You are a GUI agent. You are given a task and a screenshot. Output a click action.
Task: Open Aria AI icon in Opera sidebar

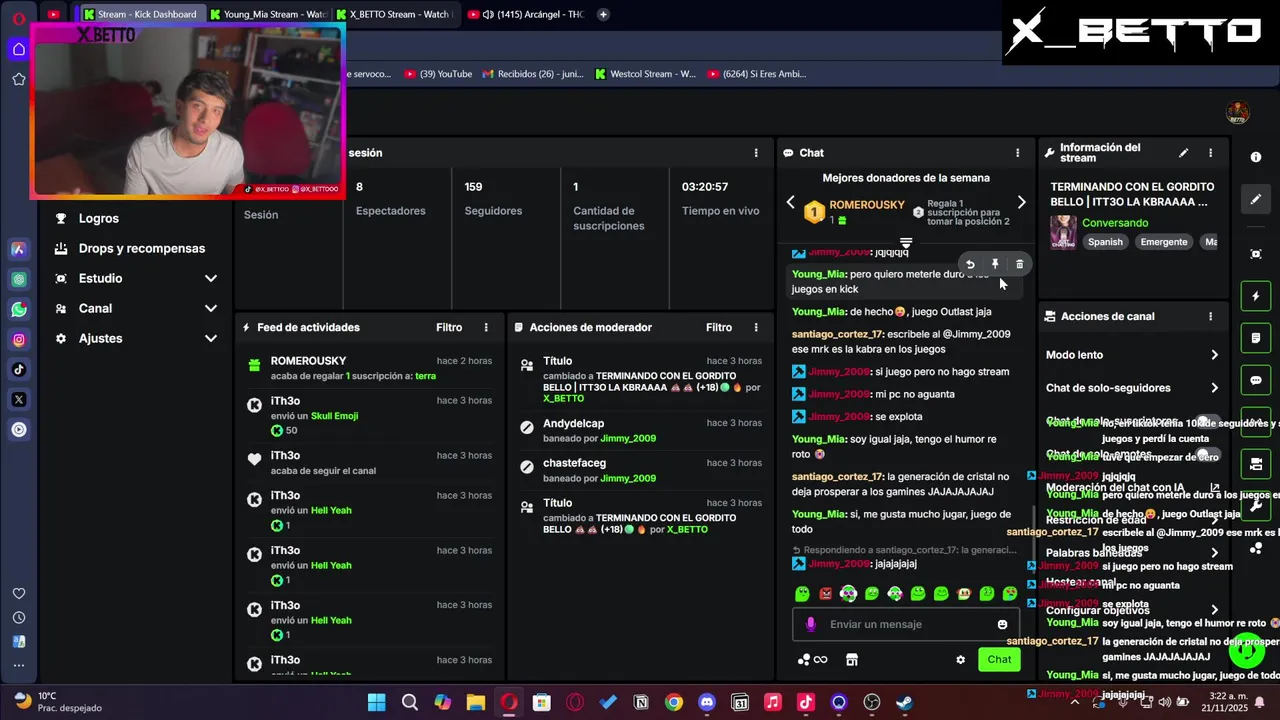(x=19, y=250)
